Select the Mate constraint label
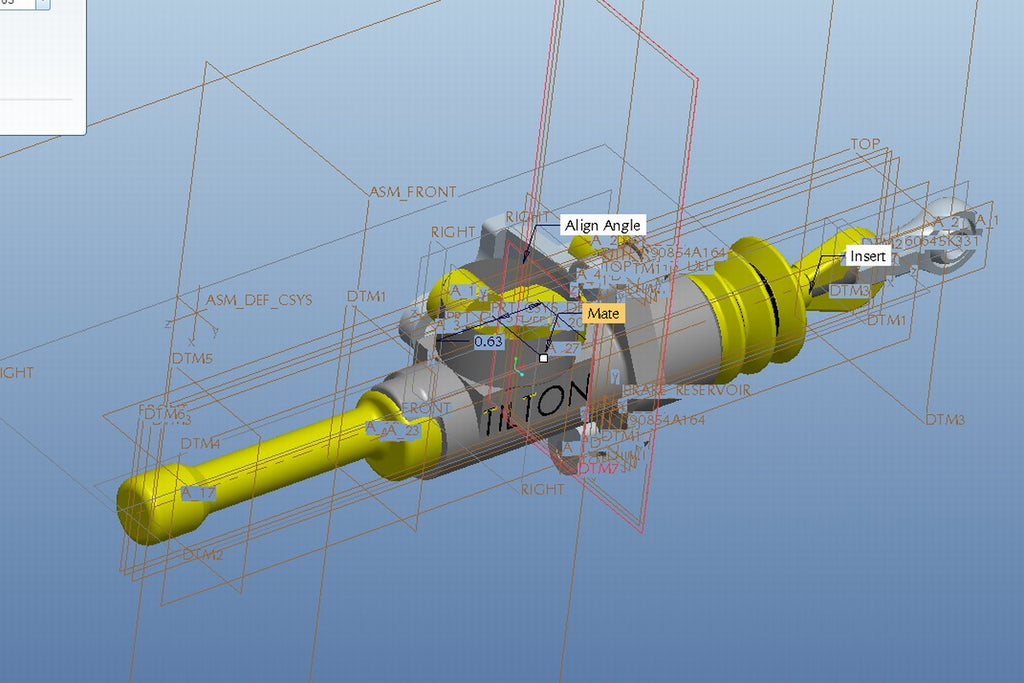The height and width of the screenshot is (683, 1024). pyautogui.click(x=603, y=314)
